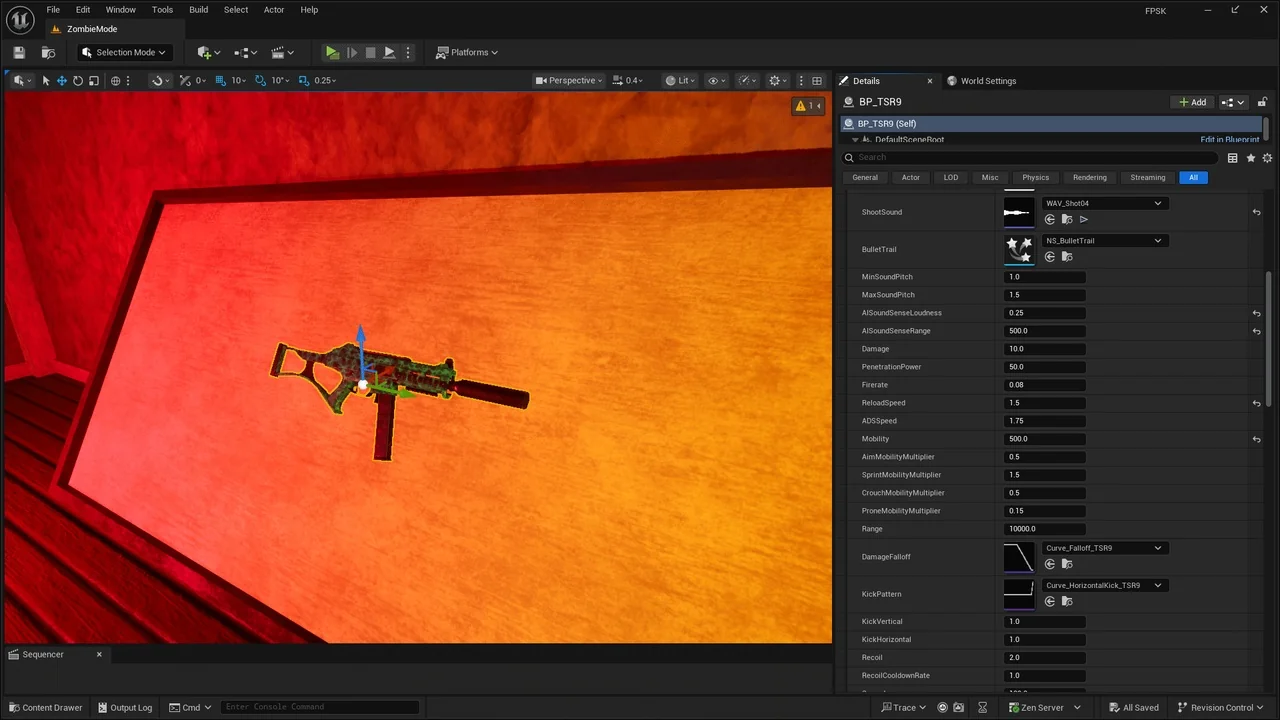
Task: Select the translate move tool
Action: coord(61,81)
